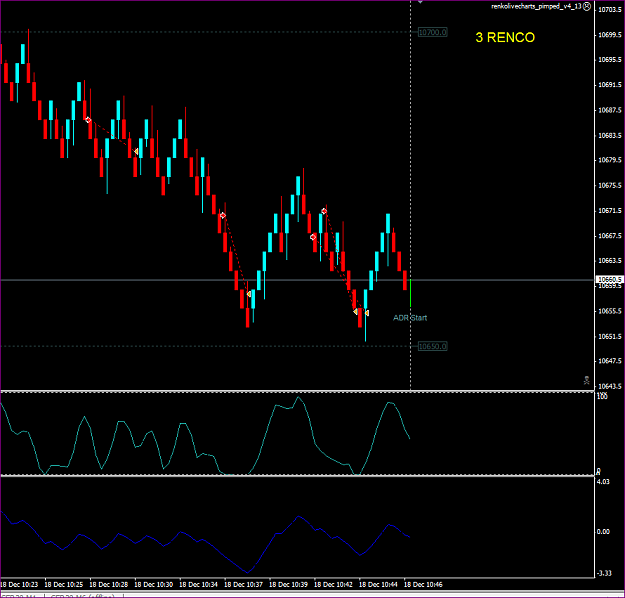Viewport: 625px width, 598px height.
Task: Select the 'ADR Start' text label
Action: pos(410,318)
